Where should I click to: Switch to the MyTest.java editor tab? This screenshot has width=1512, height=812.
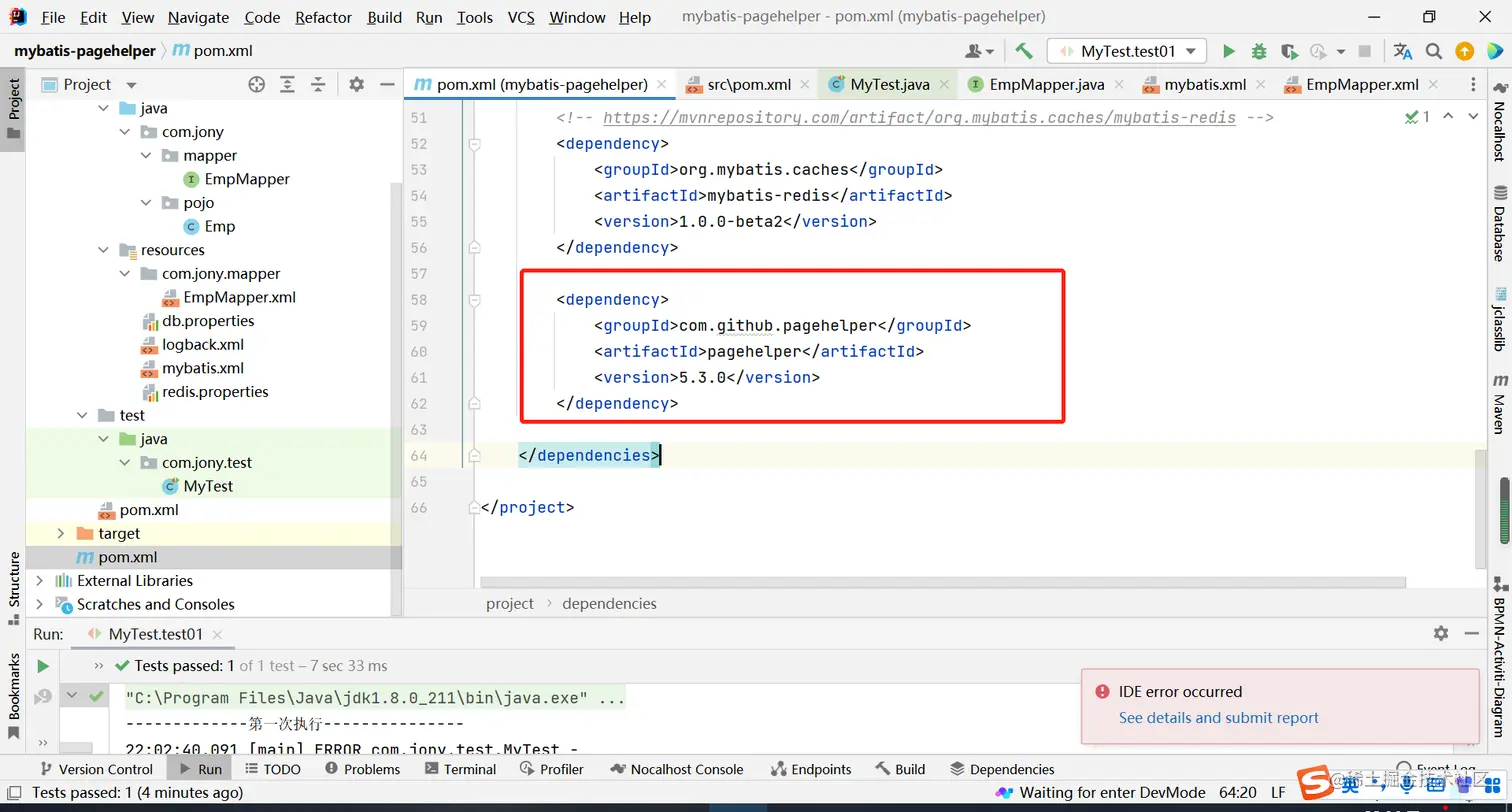pos(888,85)
